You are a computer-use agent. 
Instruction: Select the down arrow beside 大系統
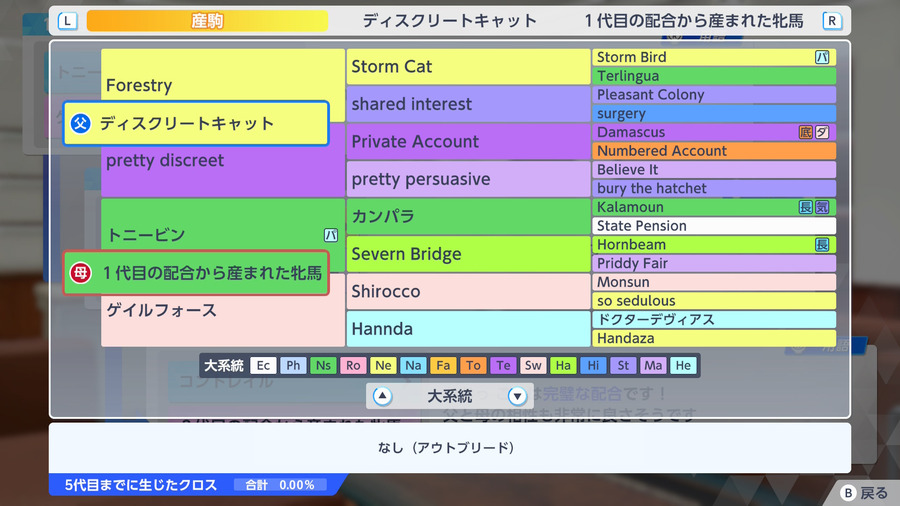(517, 396)
